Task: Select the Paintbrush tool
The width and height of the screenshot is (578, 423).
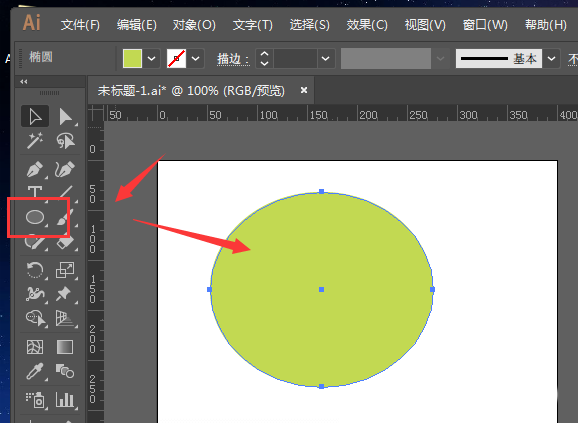Action: pyautogui.click(x=65, y=217)
